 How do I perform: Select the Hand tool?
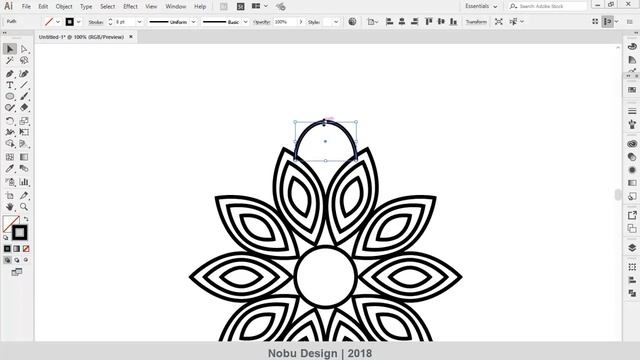point(10,207)
